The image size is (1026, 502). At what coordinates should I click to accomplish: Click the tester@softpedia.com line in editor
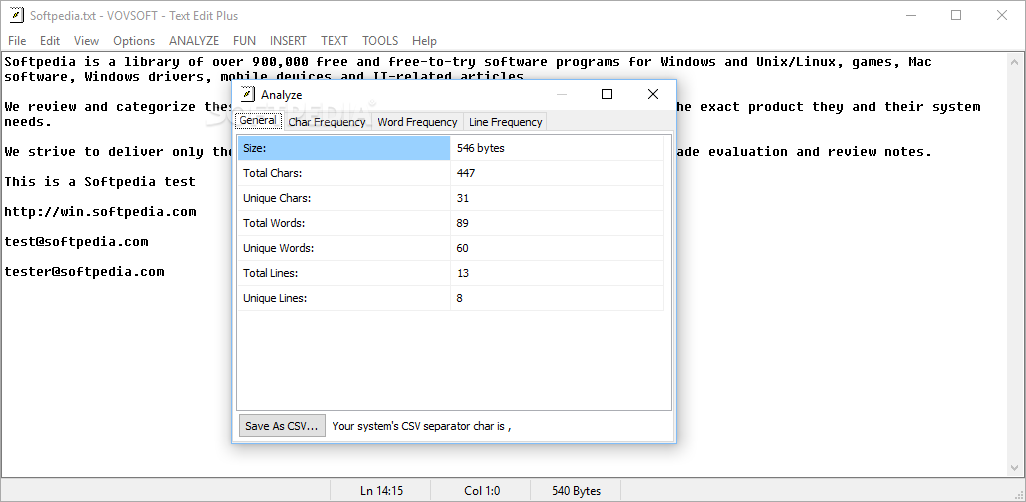pyautogui.click(x=84, y=271)
